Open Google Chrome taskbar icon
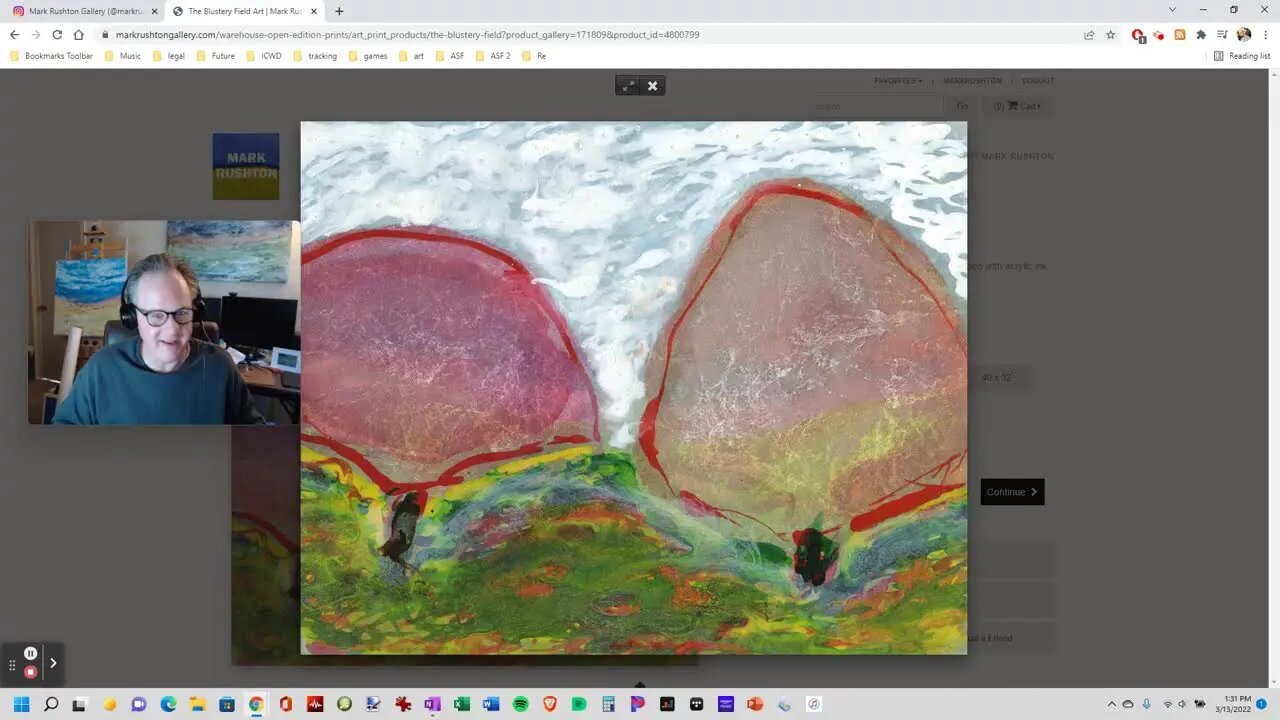 coord(256,704)
